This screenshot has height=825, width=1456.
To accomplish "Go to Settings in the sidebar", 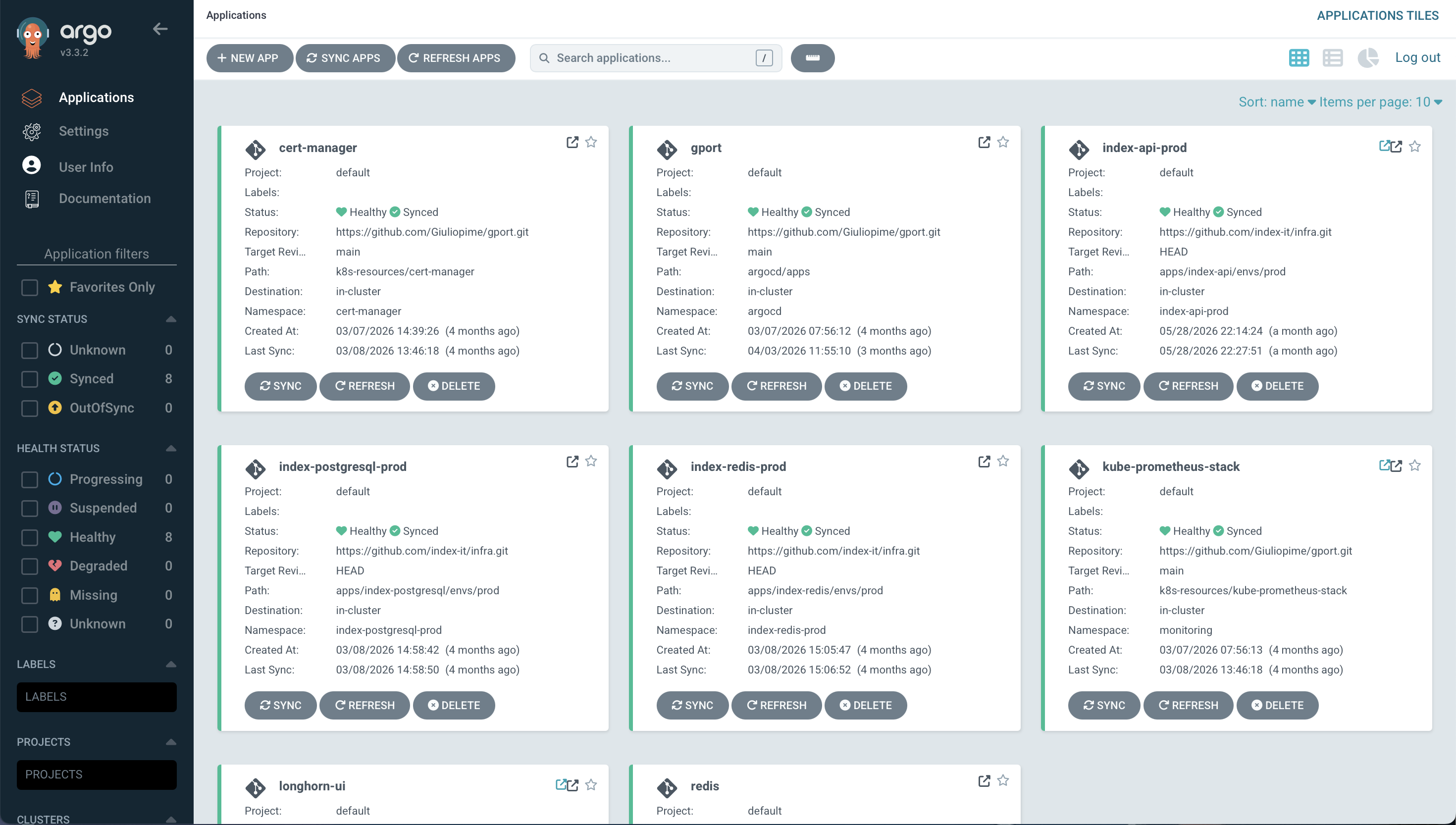I will point(84,131).
